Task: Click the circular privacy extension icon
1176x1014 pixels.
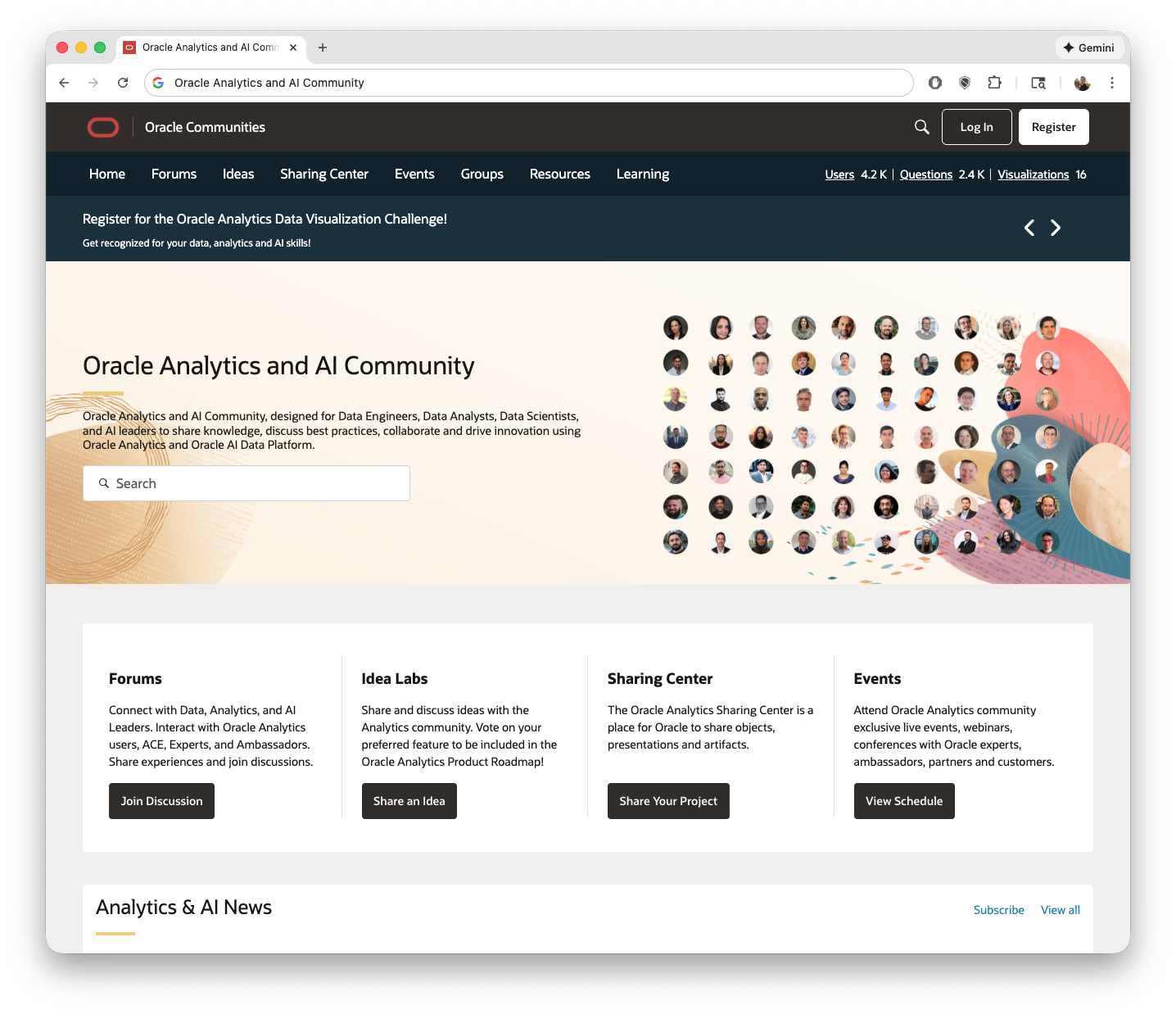Action: coord(935,83)
